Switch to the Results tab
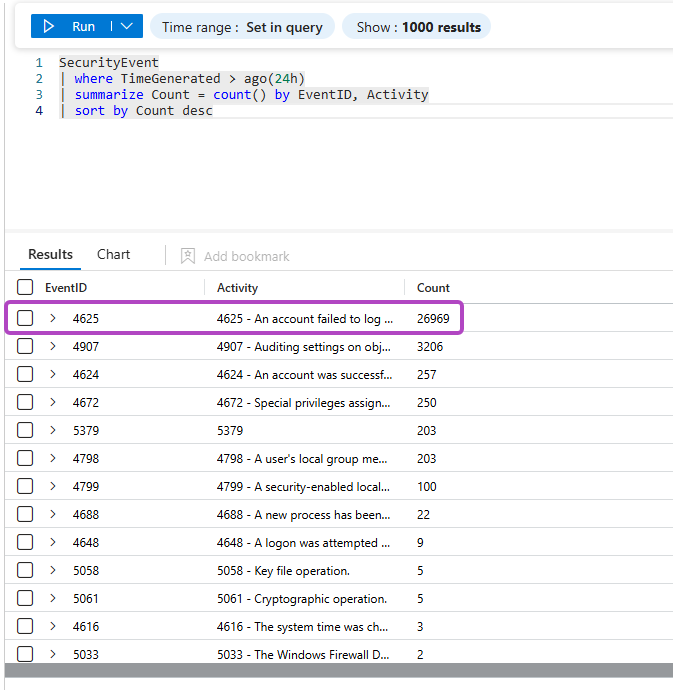The image size is (673, 690). click(x=50, y=254)
